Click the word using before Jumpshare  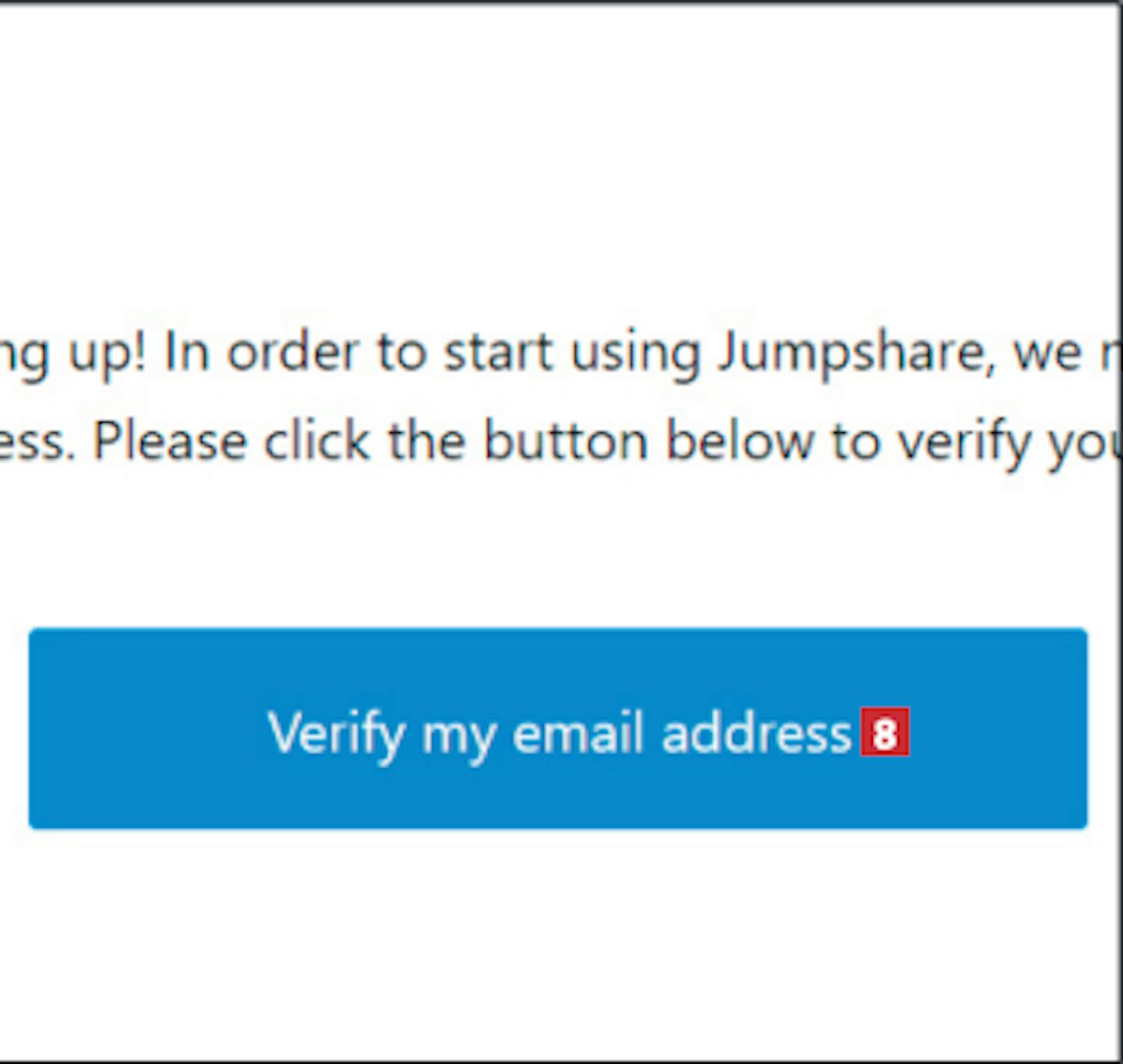pyautogui.click(x=636, y=353)
